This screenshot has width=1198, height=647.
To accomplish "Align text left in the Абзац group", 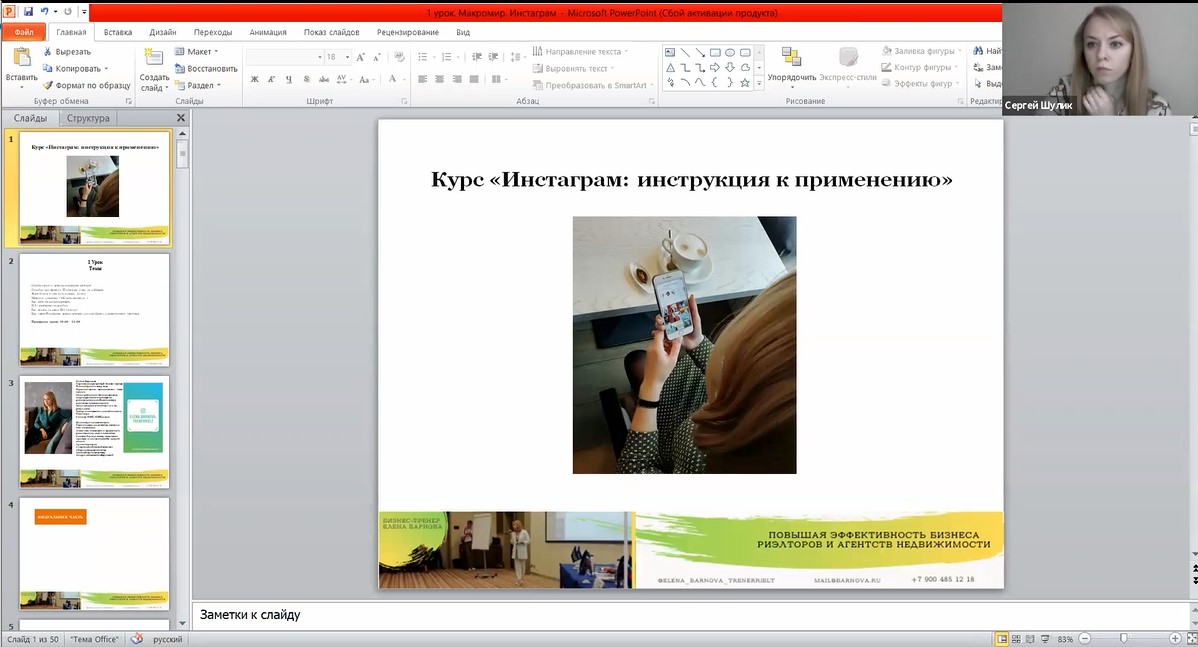I will point(423,79).
